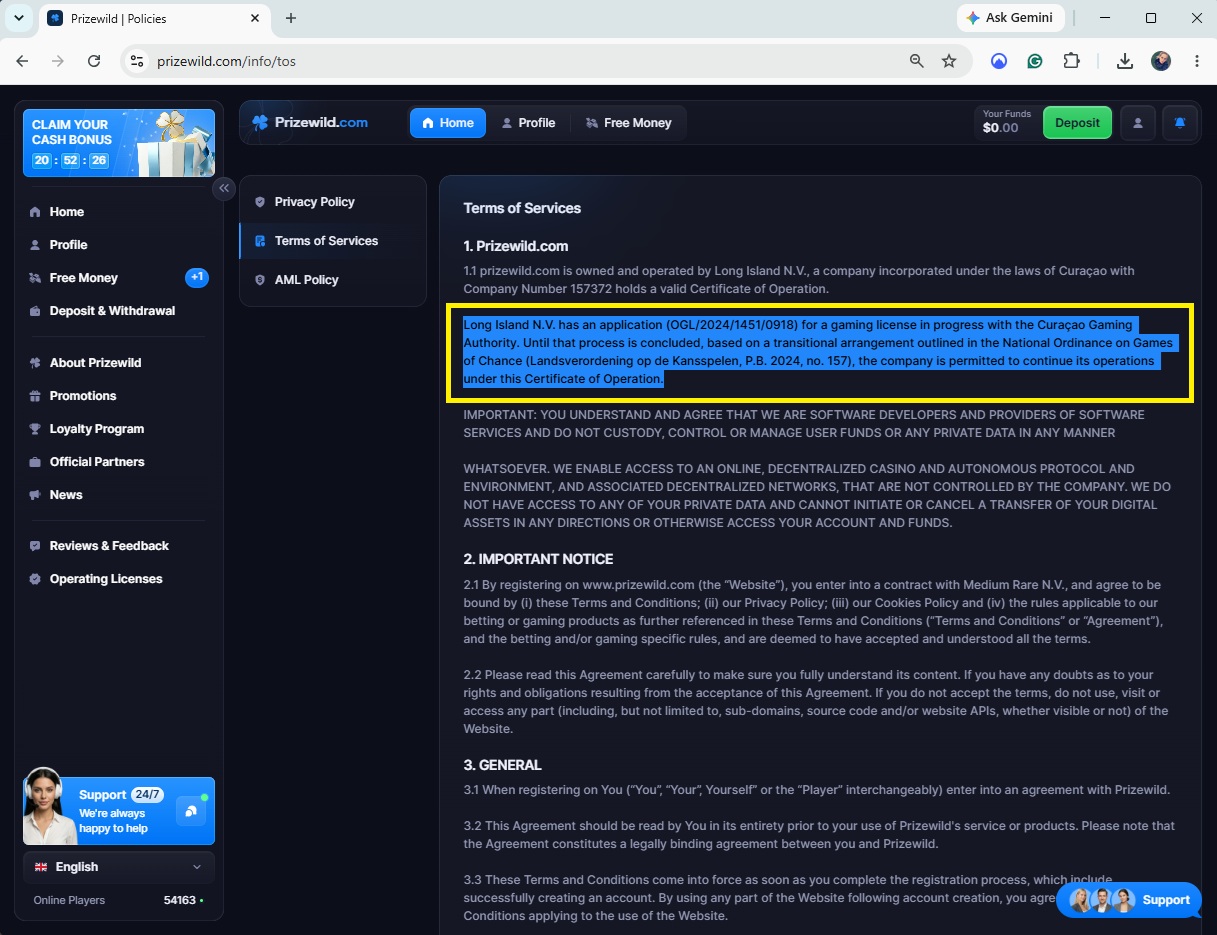Collapse the sidebar with double-chevron button

[224, 188]
